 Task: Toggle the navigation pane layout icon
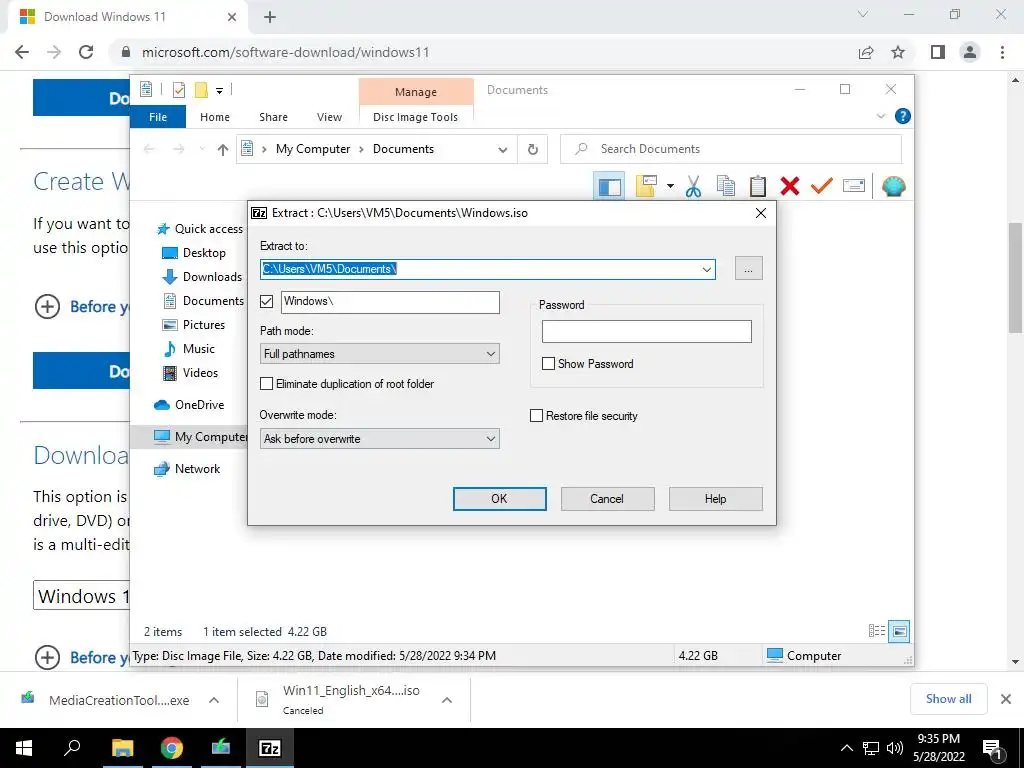point(609,187)
